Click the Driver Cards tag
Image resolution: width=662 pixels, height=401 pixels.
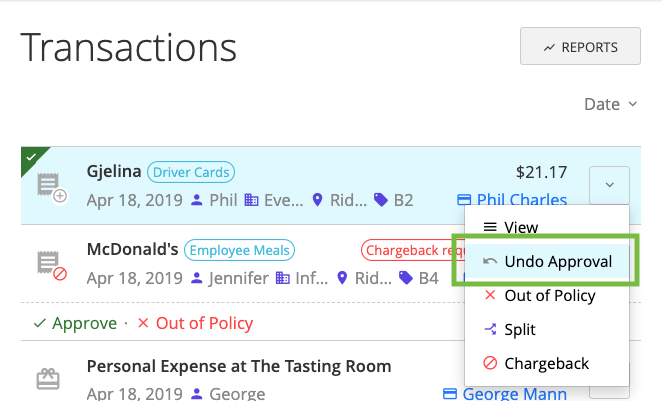(191, 172)
